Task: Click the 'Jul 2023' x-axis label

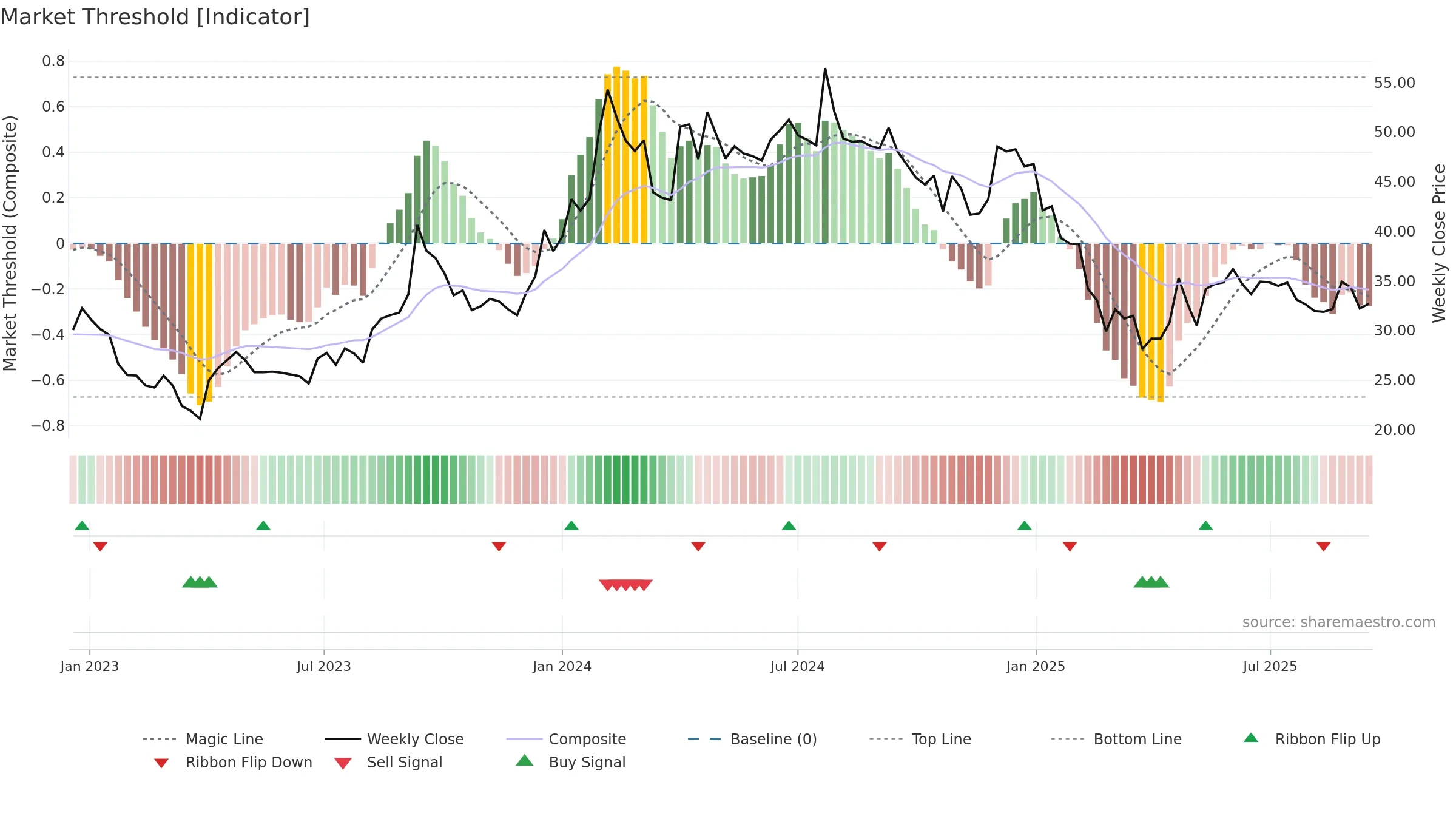Action: pos(324,666)
